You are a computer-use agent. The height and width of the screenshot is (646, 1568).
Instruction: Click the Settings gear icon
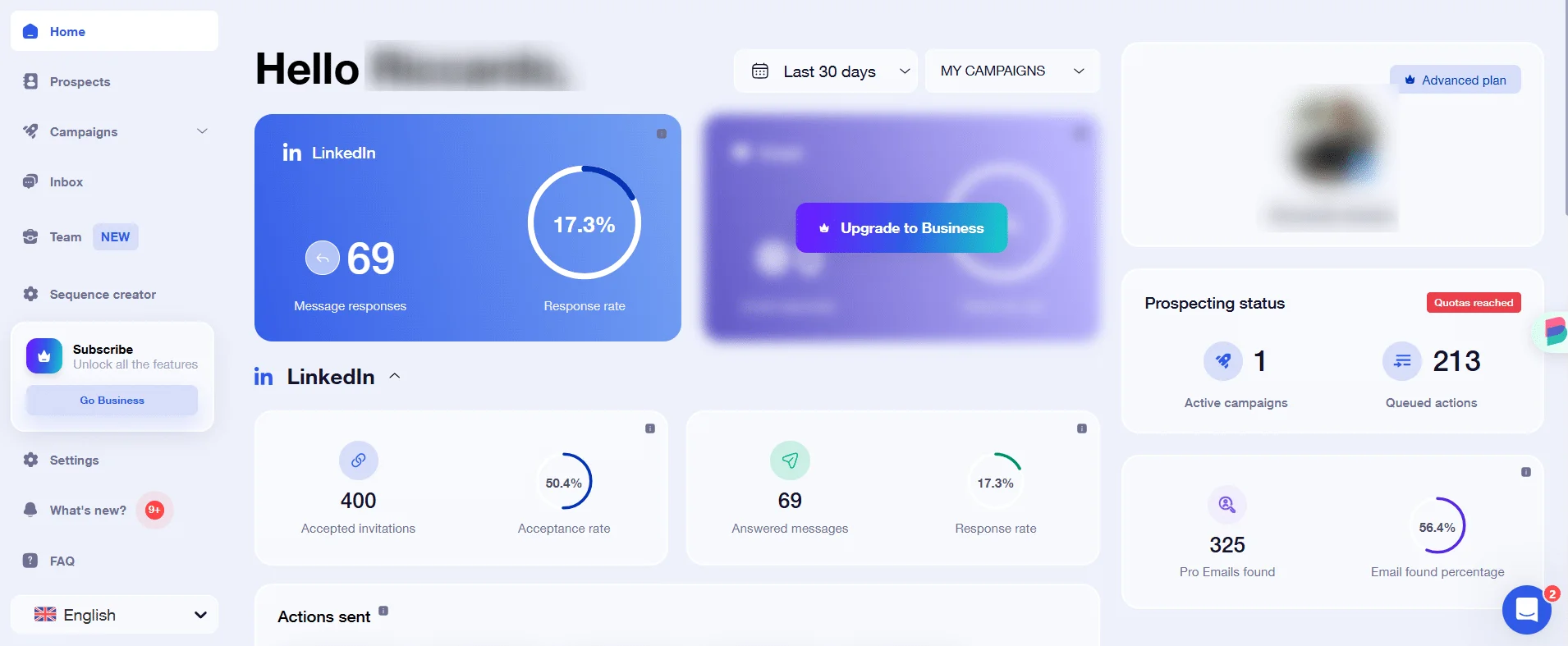(x=30, y=460)
